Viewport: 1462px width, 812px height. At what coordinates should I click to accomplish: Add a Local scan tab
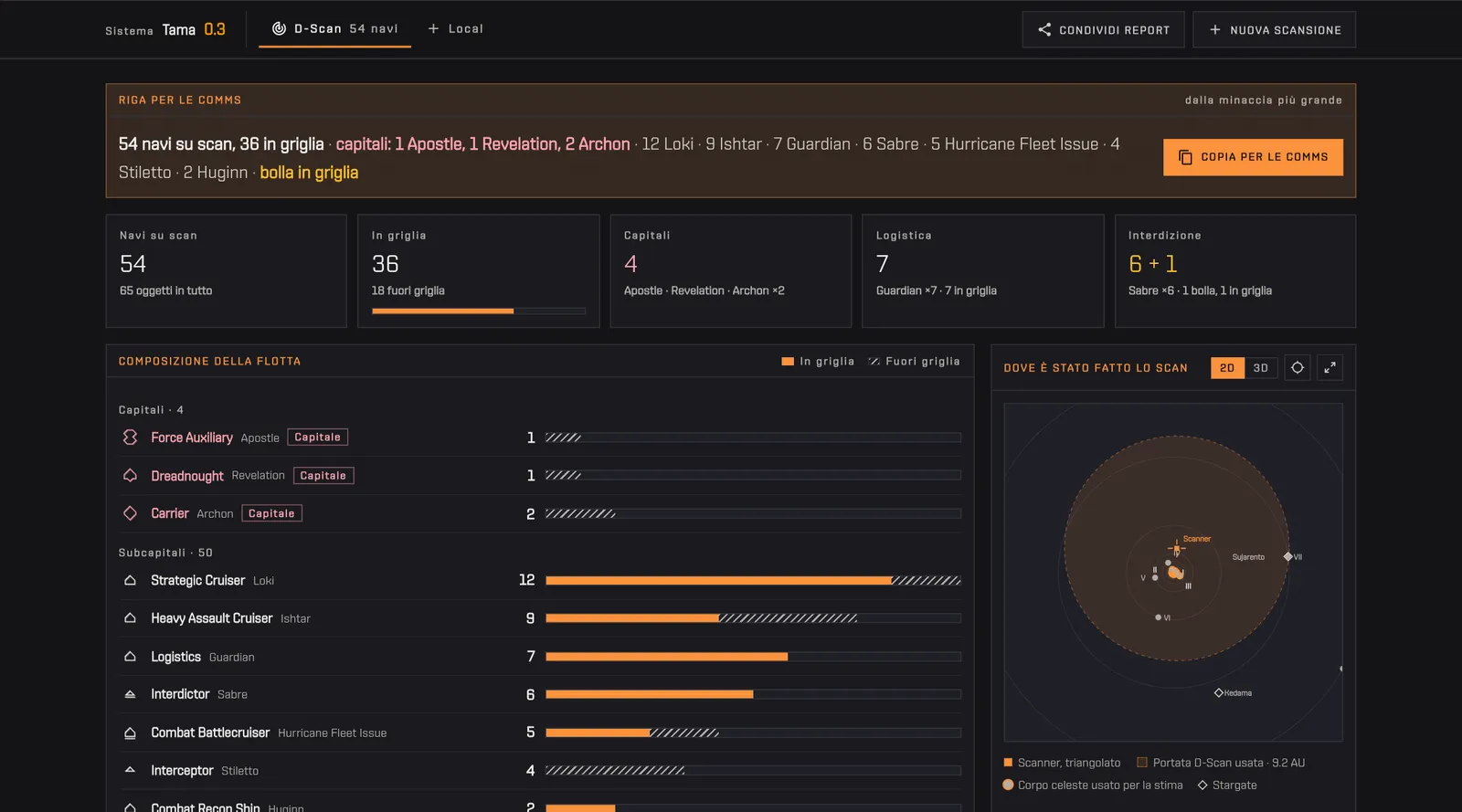tap(456, 29)
